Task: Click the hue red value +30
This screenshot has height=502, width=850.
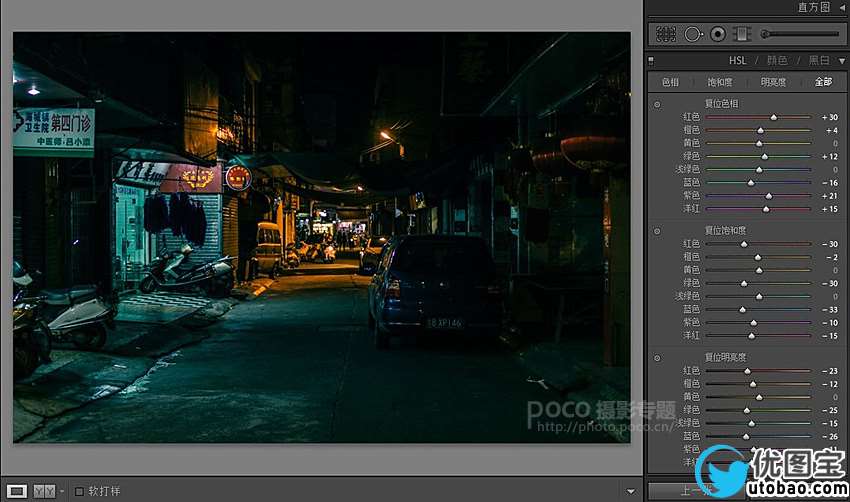Action: 830,117
